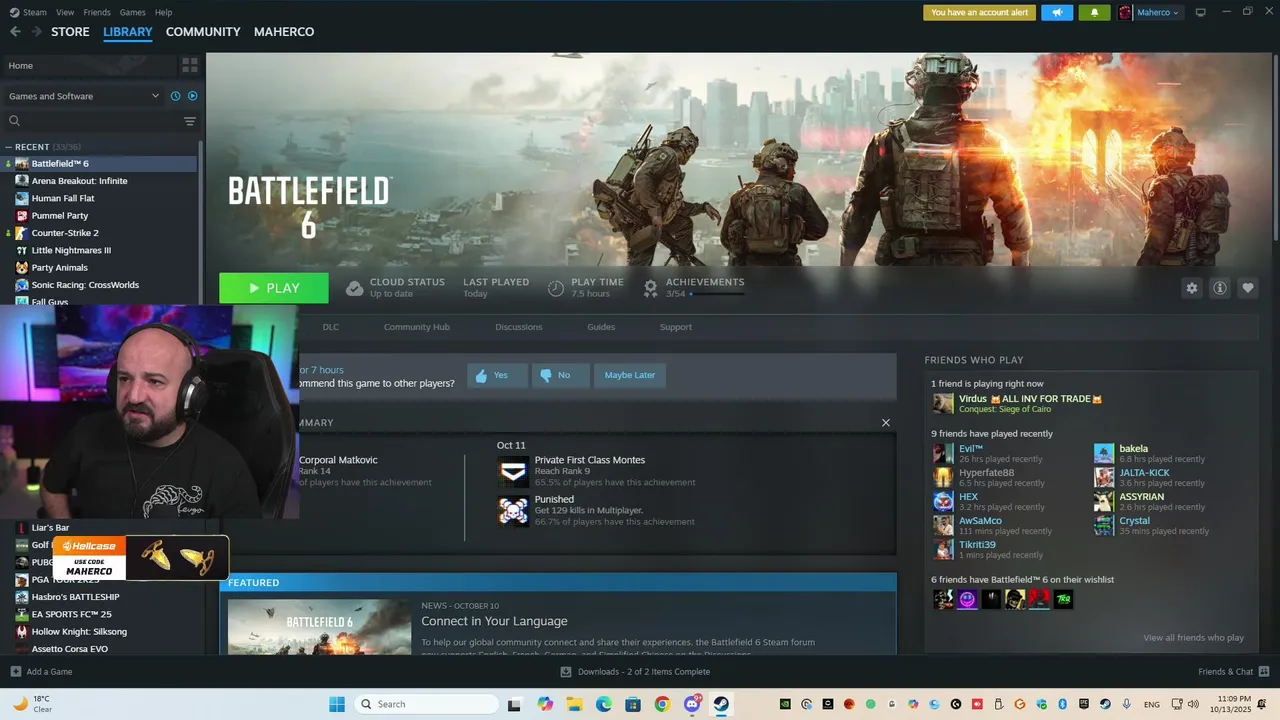Open the blue announcements megaphone icon
The width and height of the screenshot is (1280, 720).
coord(1057,13)
